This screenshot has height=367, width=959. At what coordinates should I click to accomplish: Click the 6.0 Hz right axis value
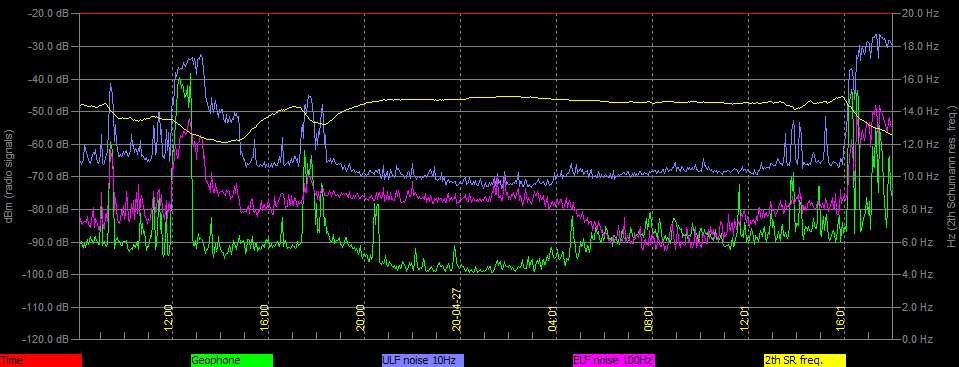pos(917,242)
